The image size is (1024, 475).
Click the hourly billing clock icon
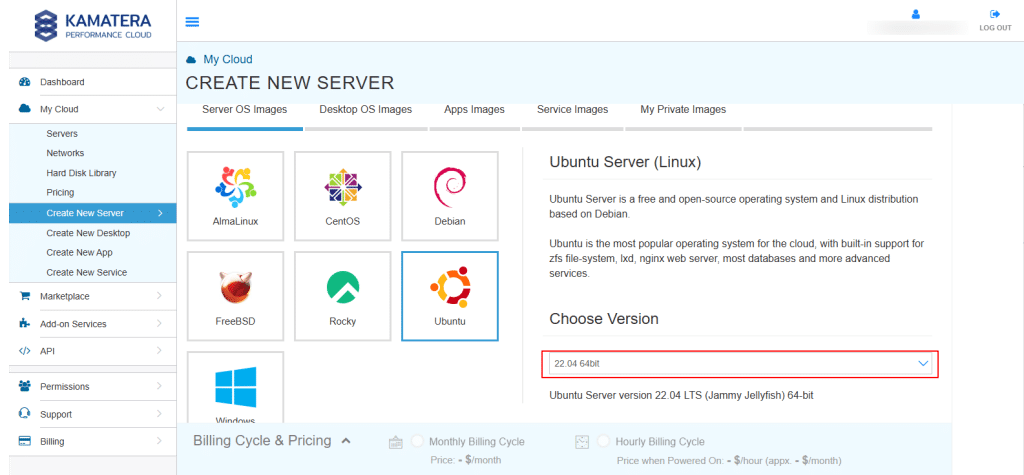[582, 442]
